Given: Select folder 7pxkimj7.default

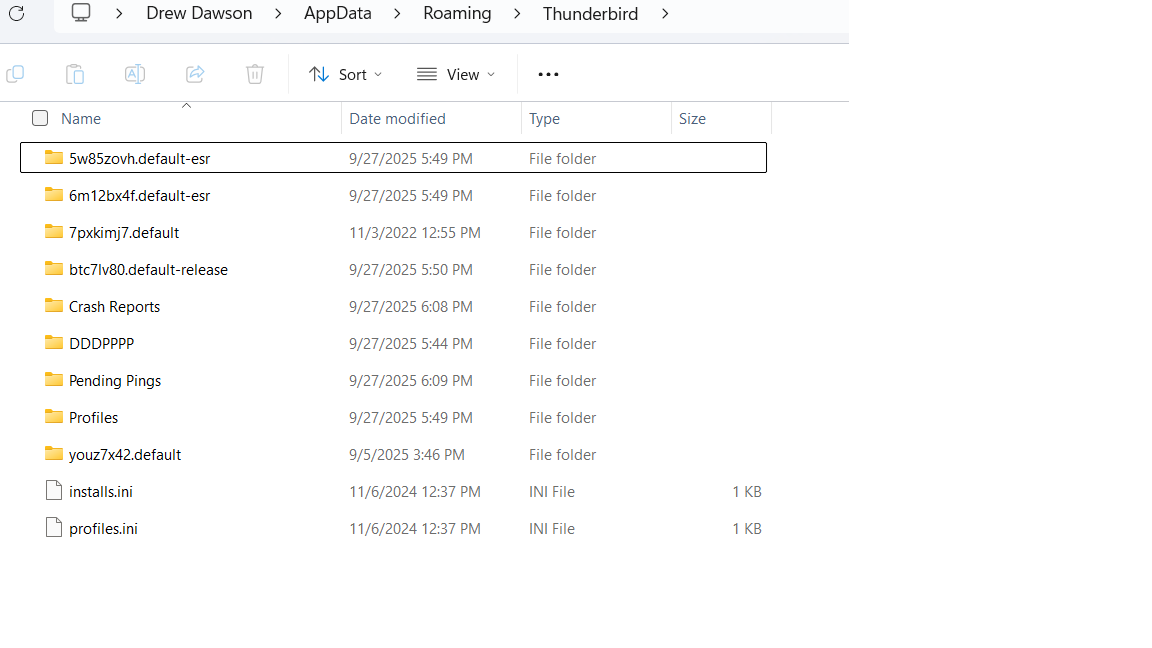Looking at the screenshot, I should click(x=393, y=232).
